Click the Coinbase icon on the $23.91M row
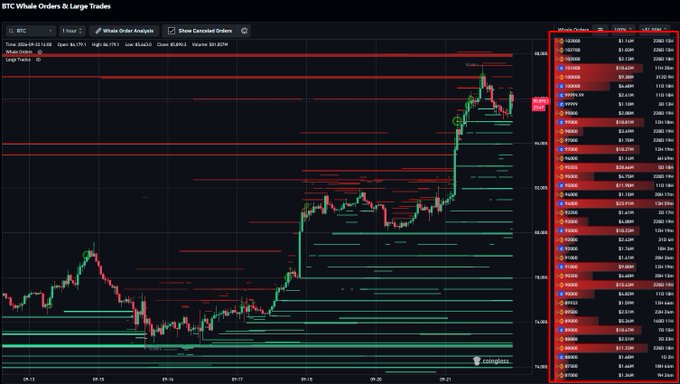 point(561,203)
